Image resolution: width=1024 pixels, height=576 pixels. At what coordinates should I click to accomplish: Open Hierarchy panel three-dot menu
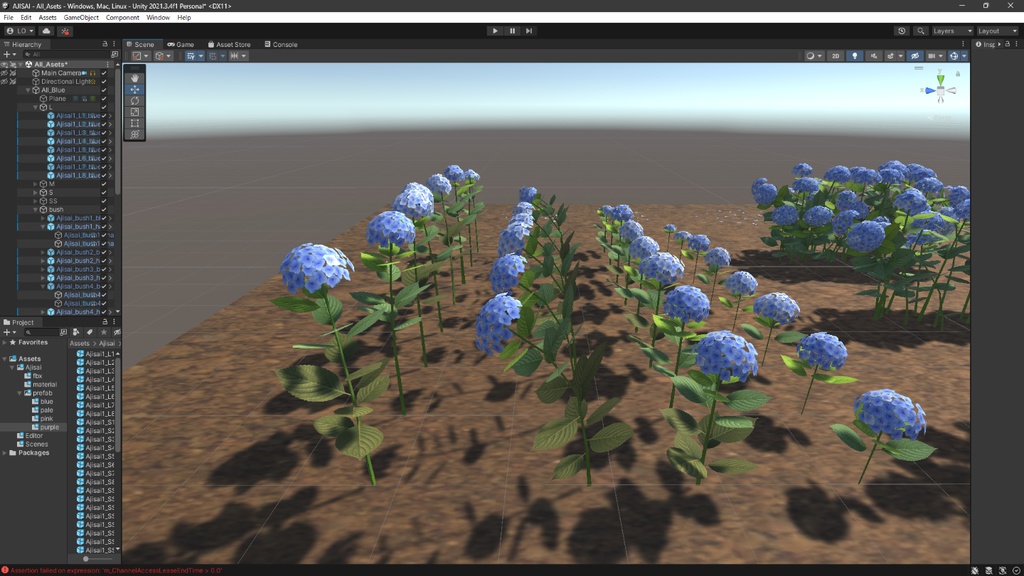click(x=114, y=44)
